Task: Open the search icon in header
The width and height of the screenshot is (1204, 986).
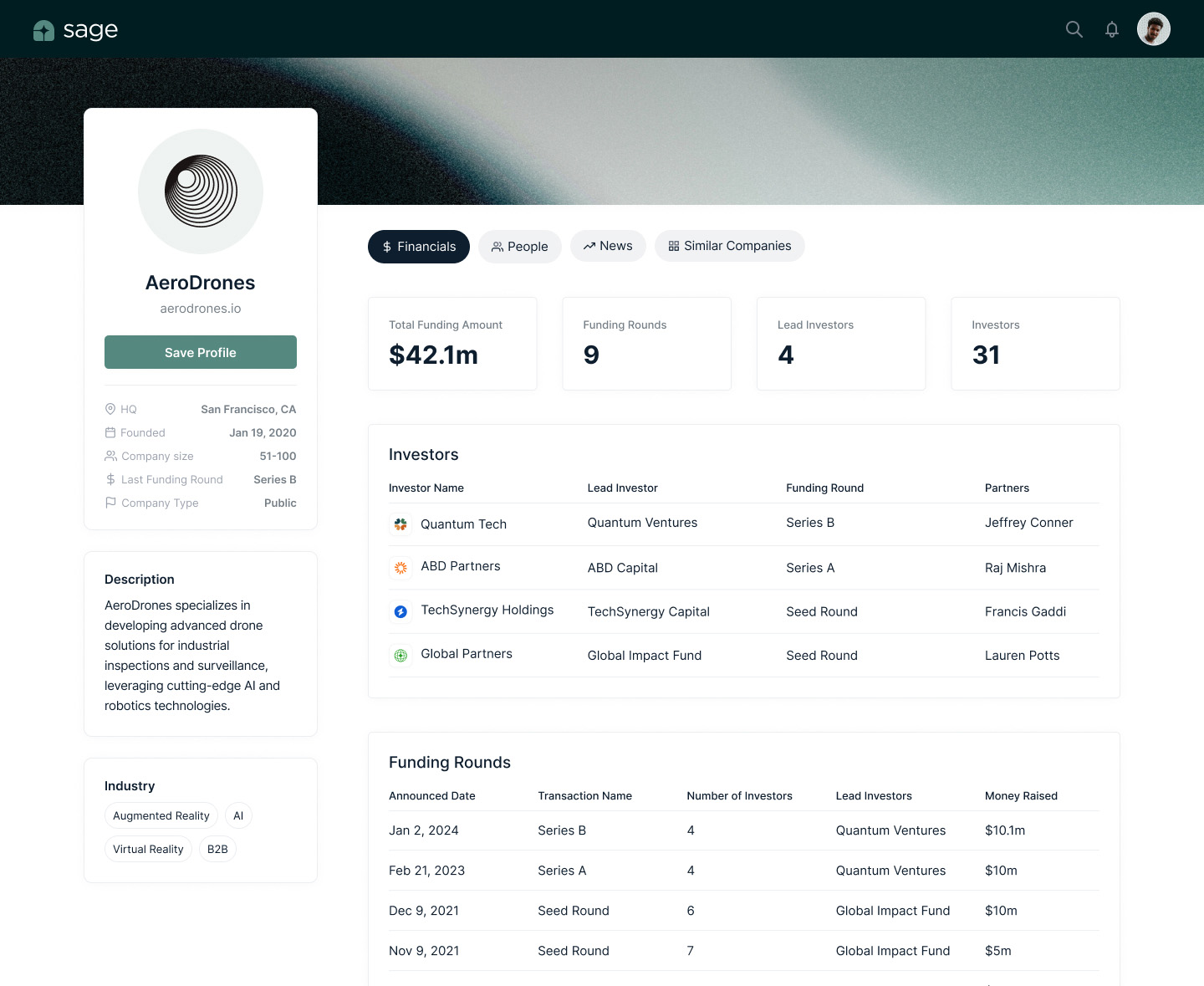Action: pyautogui.click(x=1074, y=29)
